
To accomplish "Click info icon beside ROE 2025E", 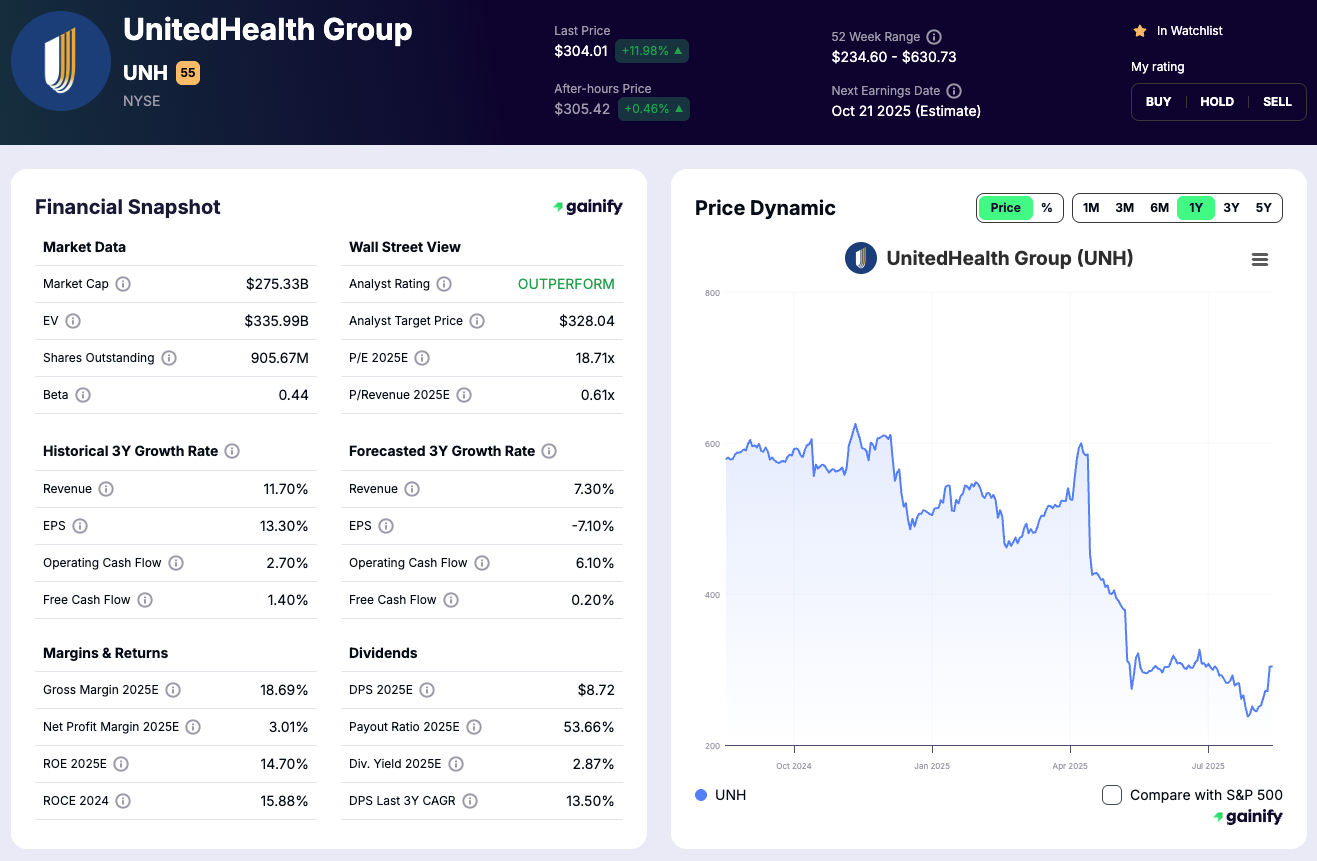I will (x=121, y=764).
